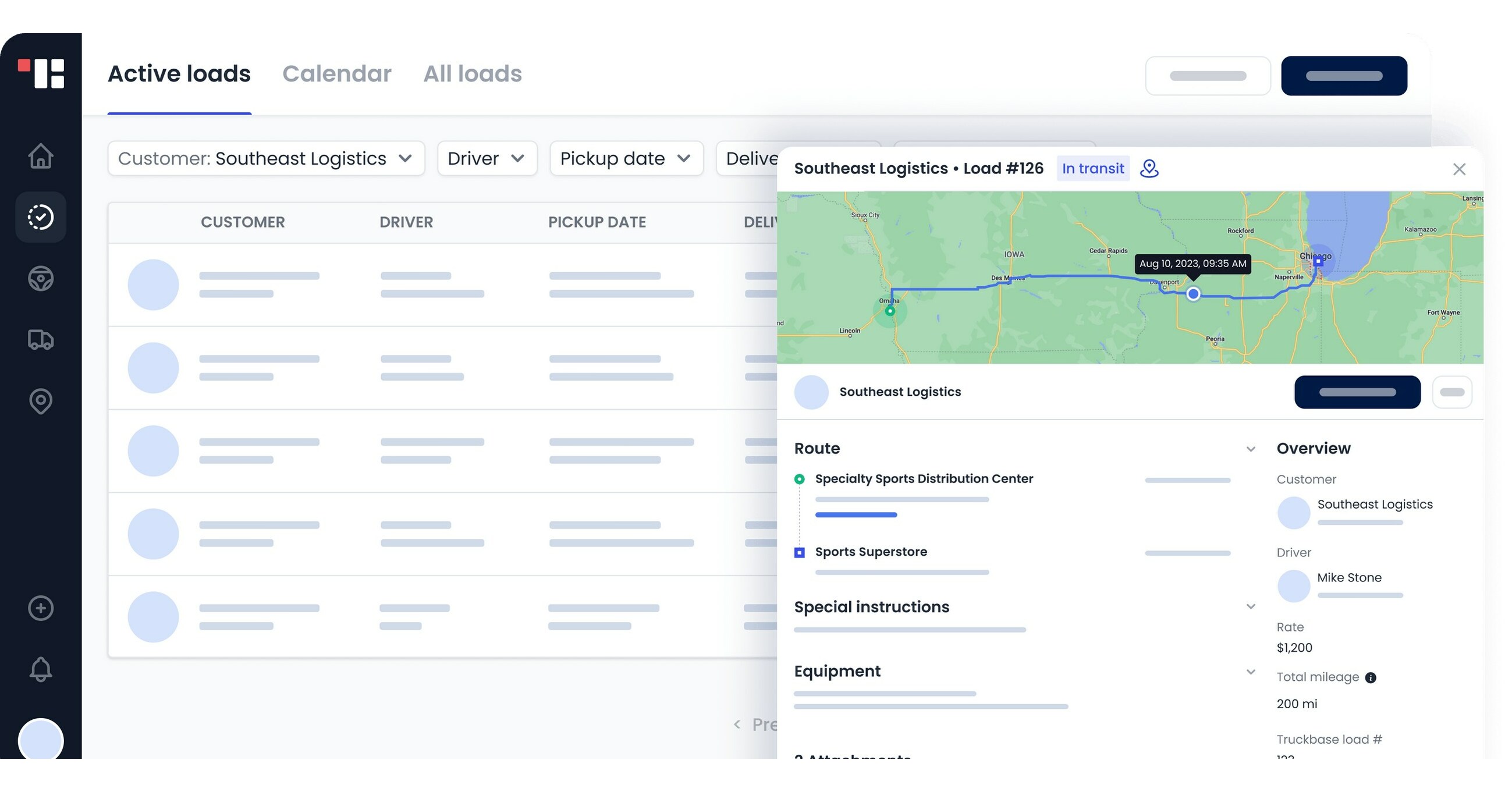Image resolution: width=1512 pixels, height=792 pixels.
Task: Open the Home dashboard from the sidebar
Action: 41,155
